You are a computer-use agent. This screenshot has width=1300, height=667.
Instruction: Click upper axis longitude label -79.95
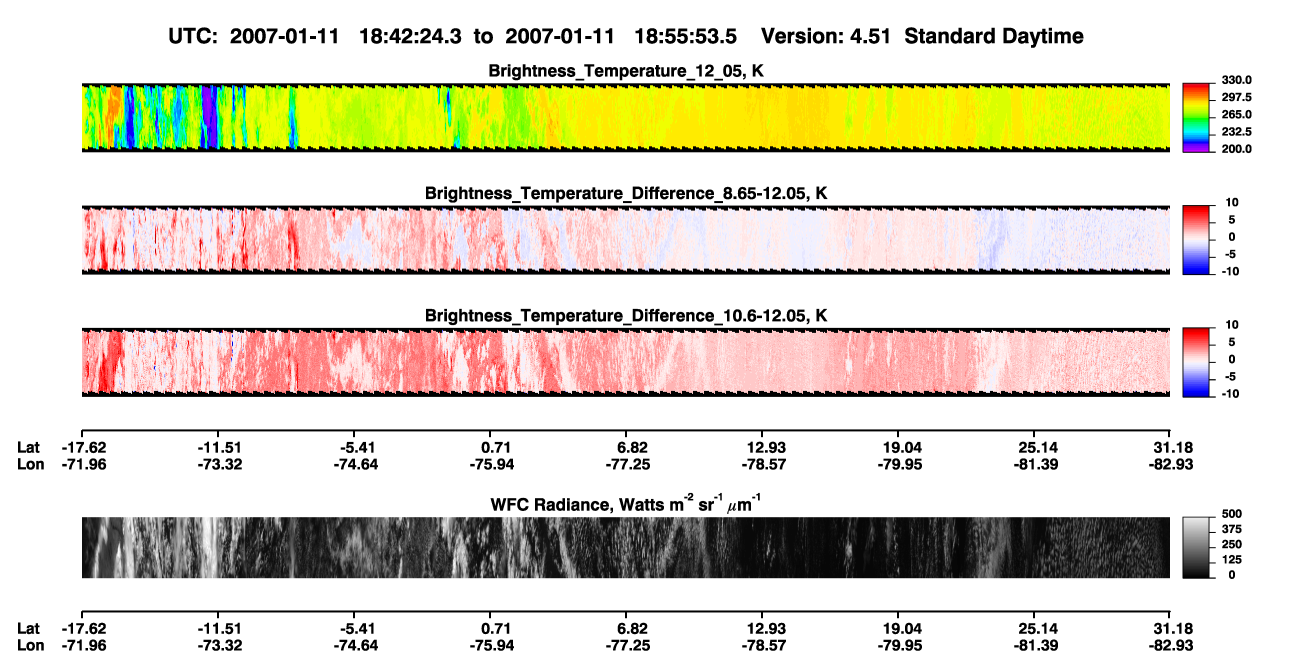point(898,464)
